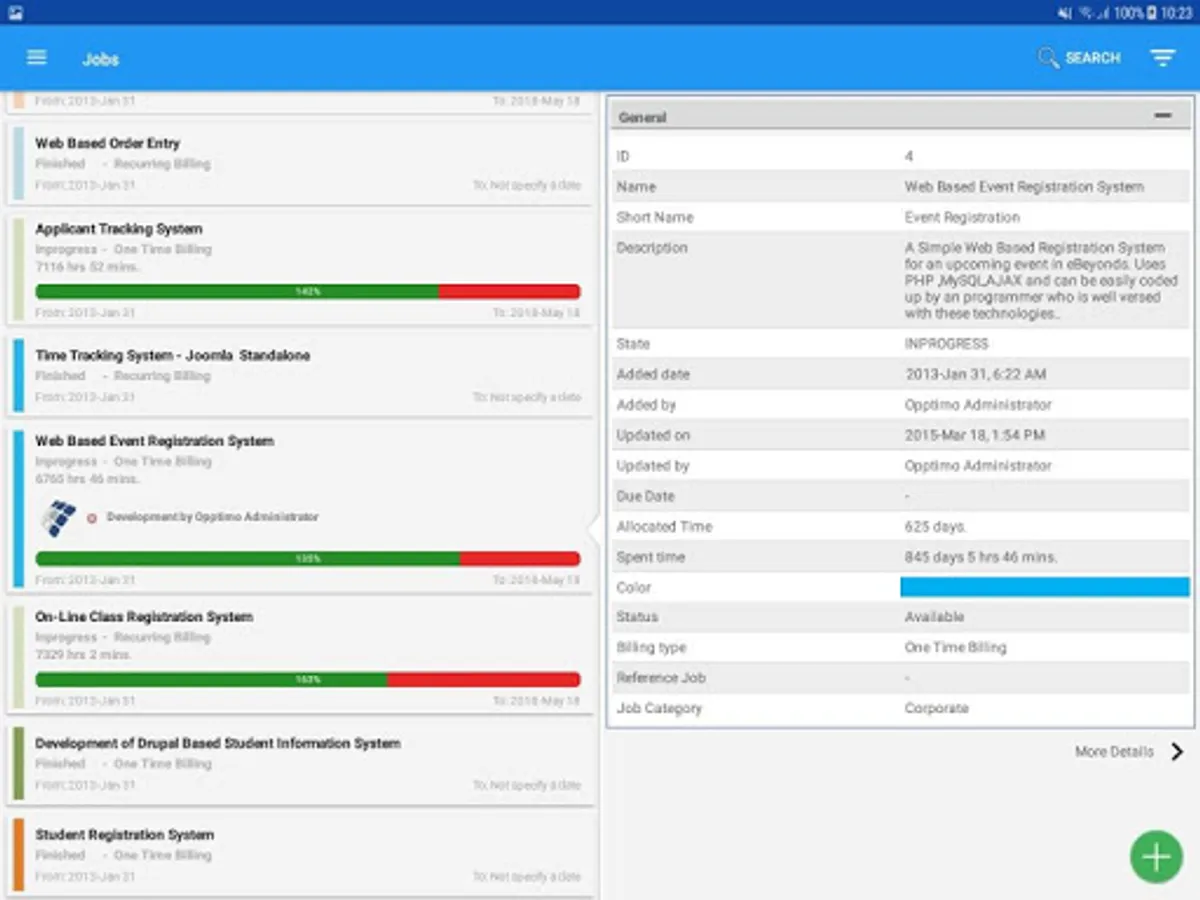Viewport: 1200px width, 900px height.
Task: Click Development by Opptimo Administrator text
Action: click(213, 517)
